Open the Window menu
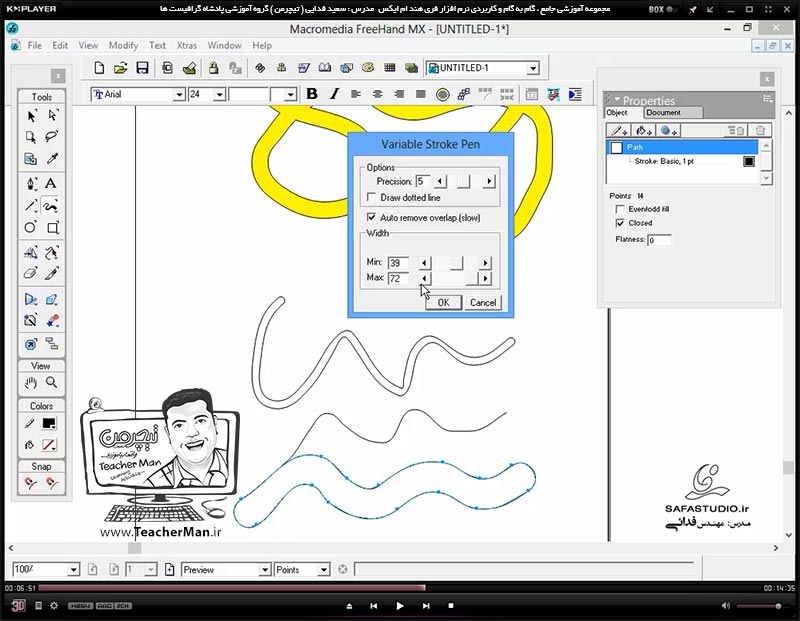 tap(224, 45)
